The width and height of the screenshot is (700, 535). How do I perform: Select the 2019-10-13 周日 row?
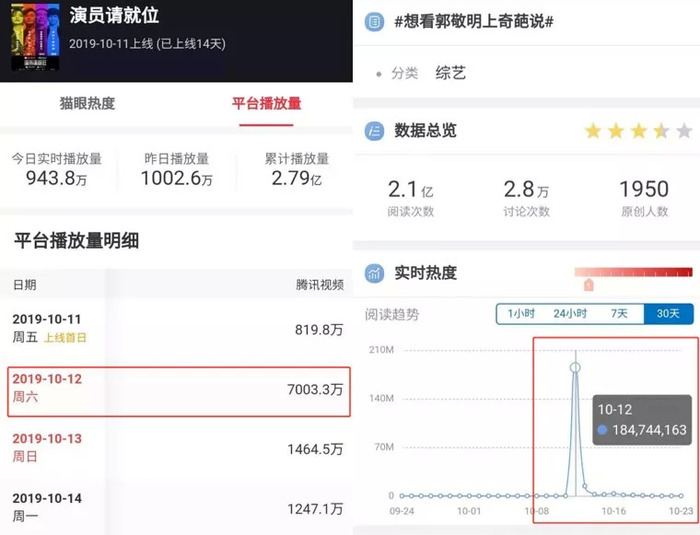click(176, 448)
